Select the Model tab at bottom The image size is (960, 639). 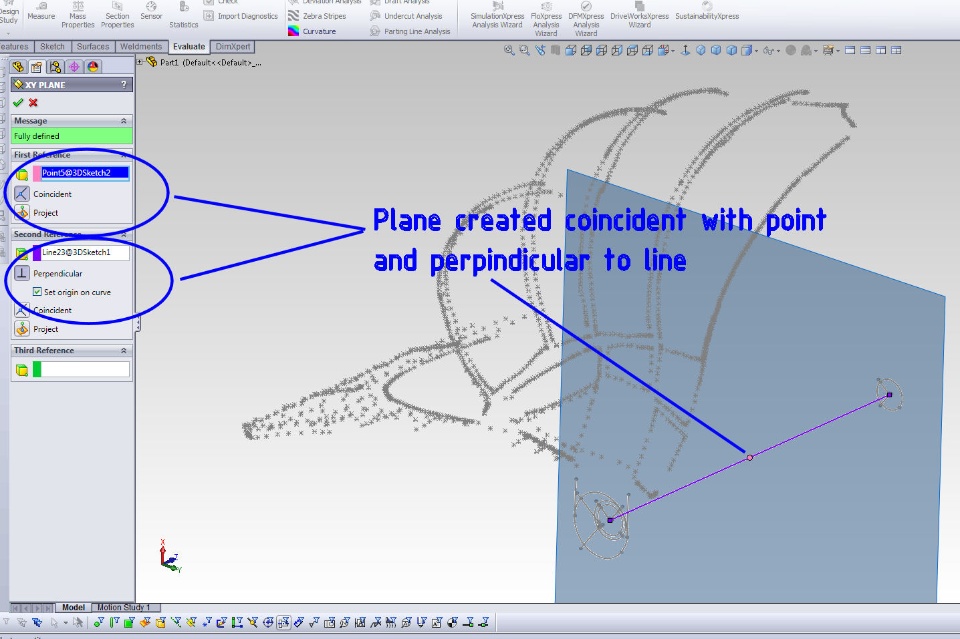point(73,607)
